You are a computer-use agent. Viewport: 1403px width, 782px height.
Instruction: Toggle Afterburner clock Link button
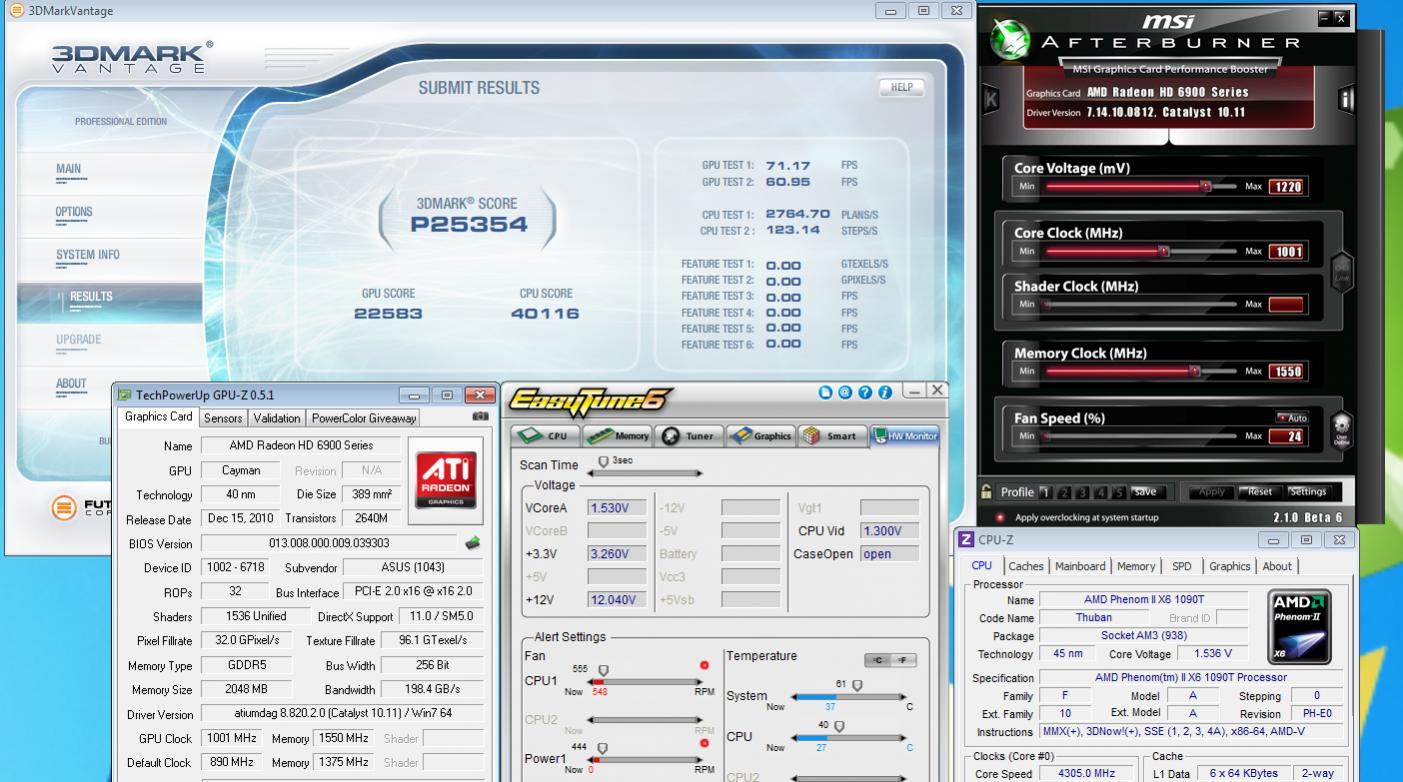1341,270
